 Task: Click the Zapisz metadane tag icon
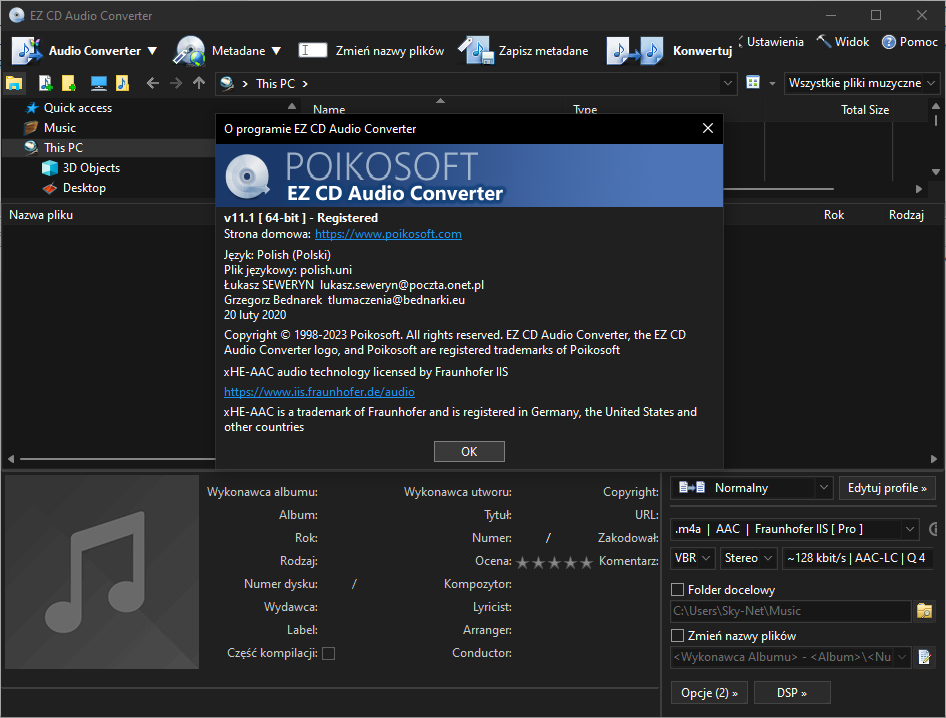click(476, 51)
